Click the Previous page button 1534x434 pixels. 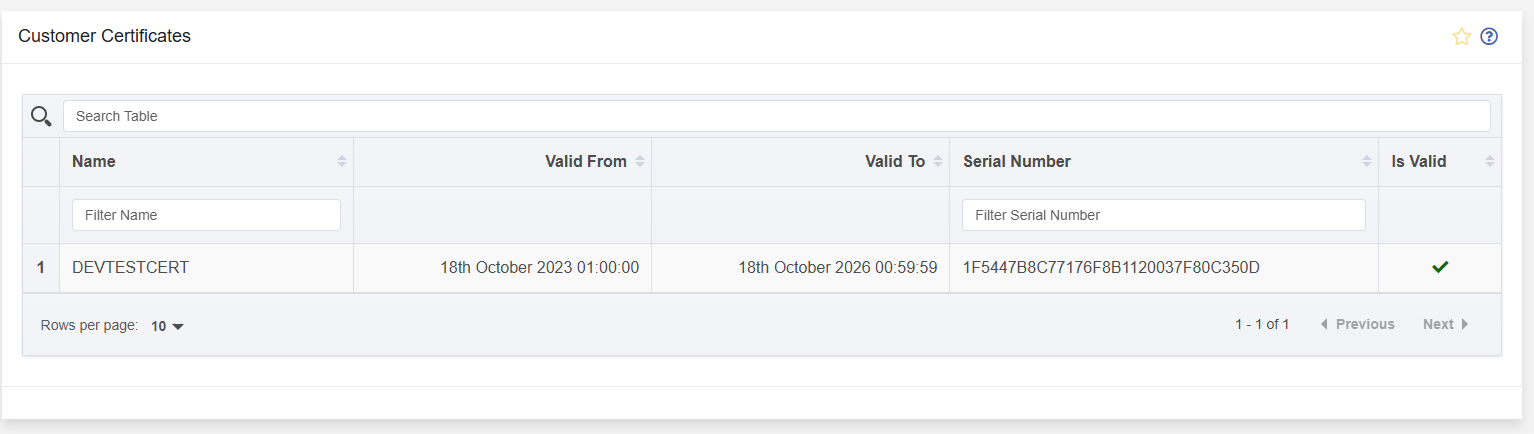[1357, 324]
